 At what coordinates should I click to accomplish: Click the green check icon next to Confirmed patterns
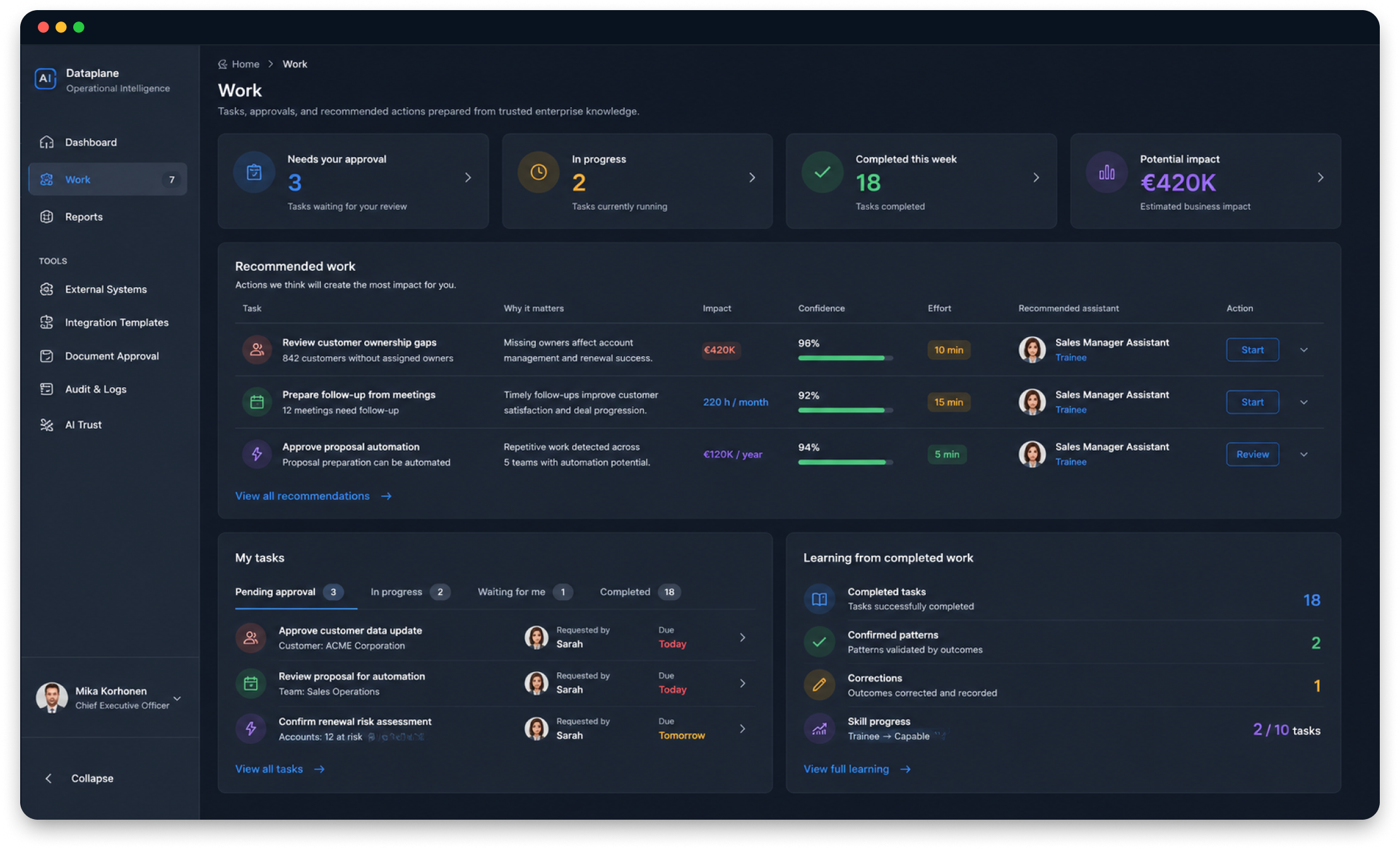click(x=819, y=642)
